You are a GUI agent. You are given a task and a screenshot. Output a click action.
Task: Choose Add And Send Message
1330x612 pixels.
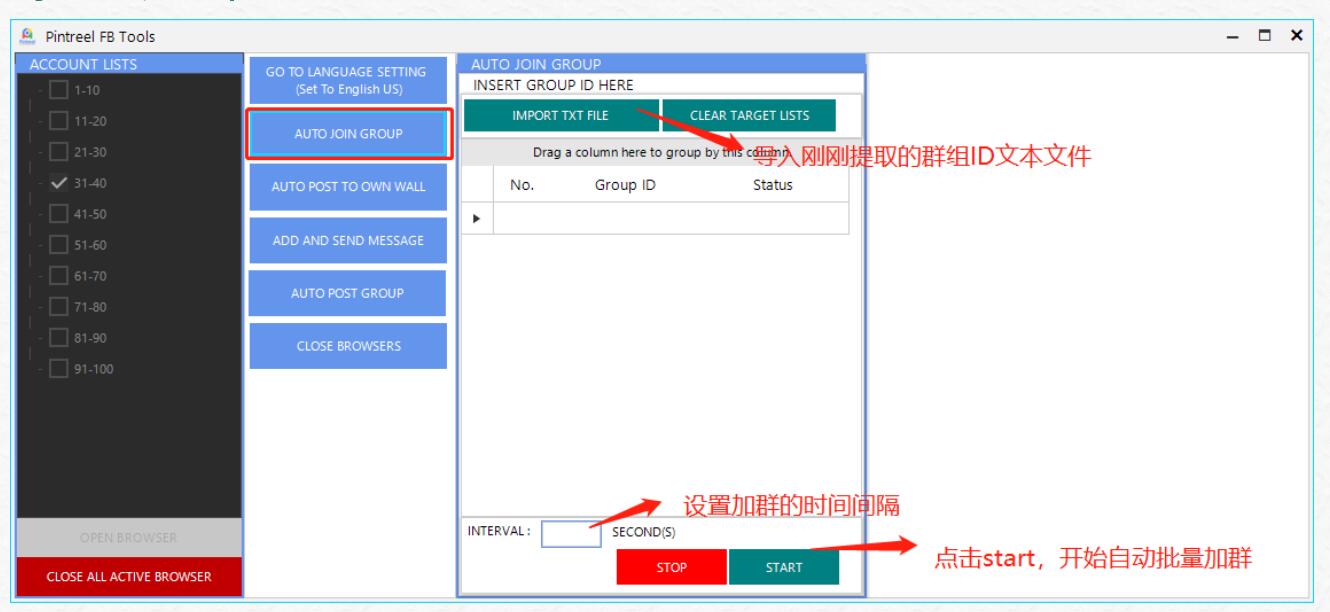point(346,241)
